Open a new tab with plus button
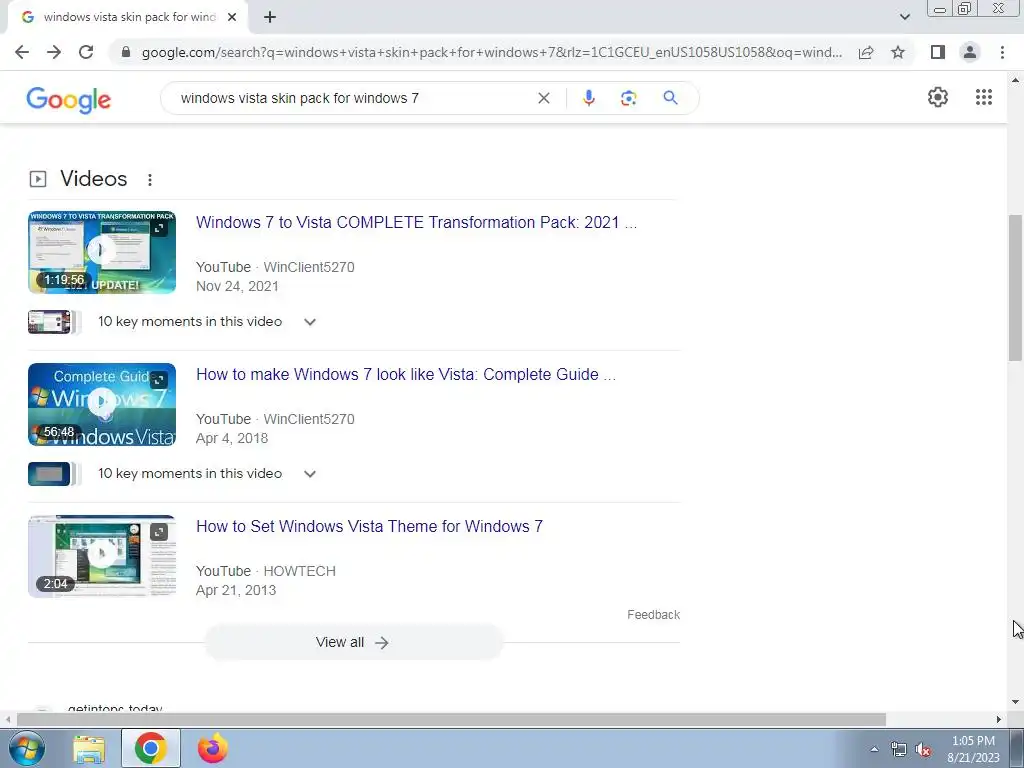The image size is (1024, 768). coord(270,18)
